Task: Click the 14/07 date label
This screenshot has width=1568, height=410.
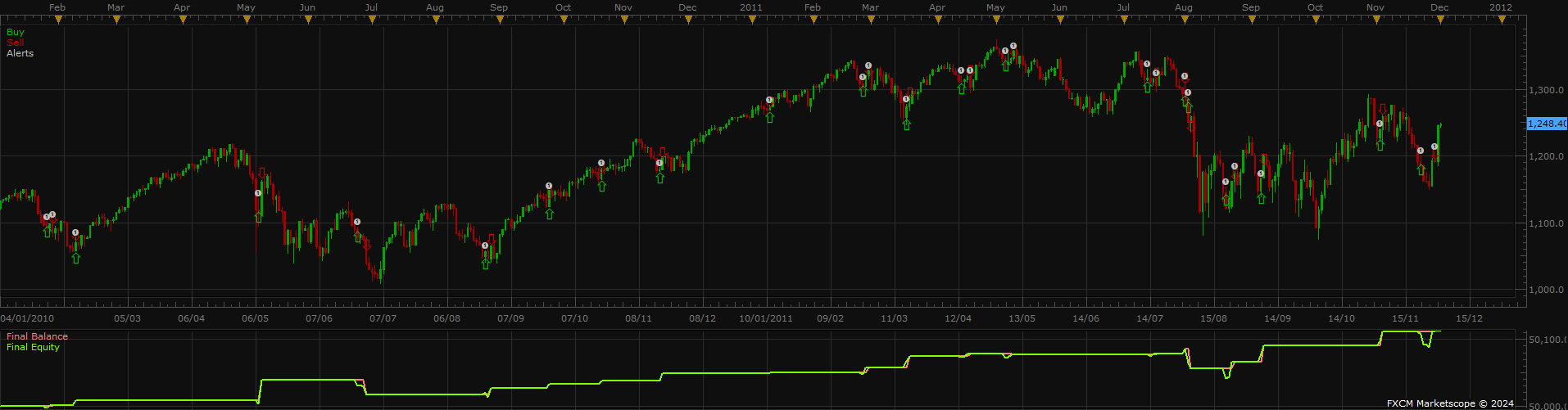Action: pos(1149,318)
